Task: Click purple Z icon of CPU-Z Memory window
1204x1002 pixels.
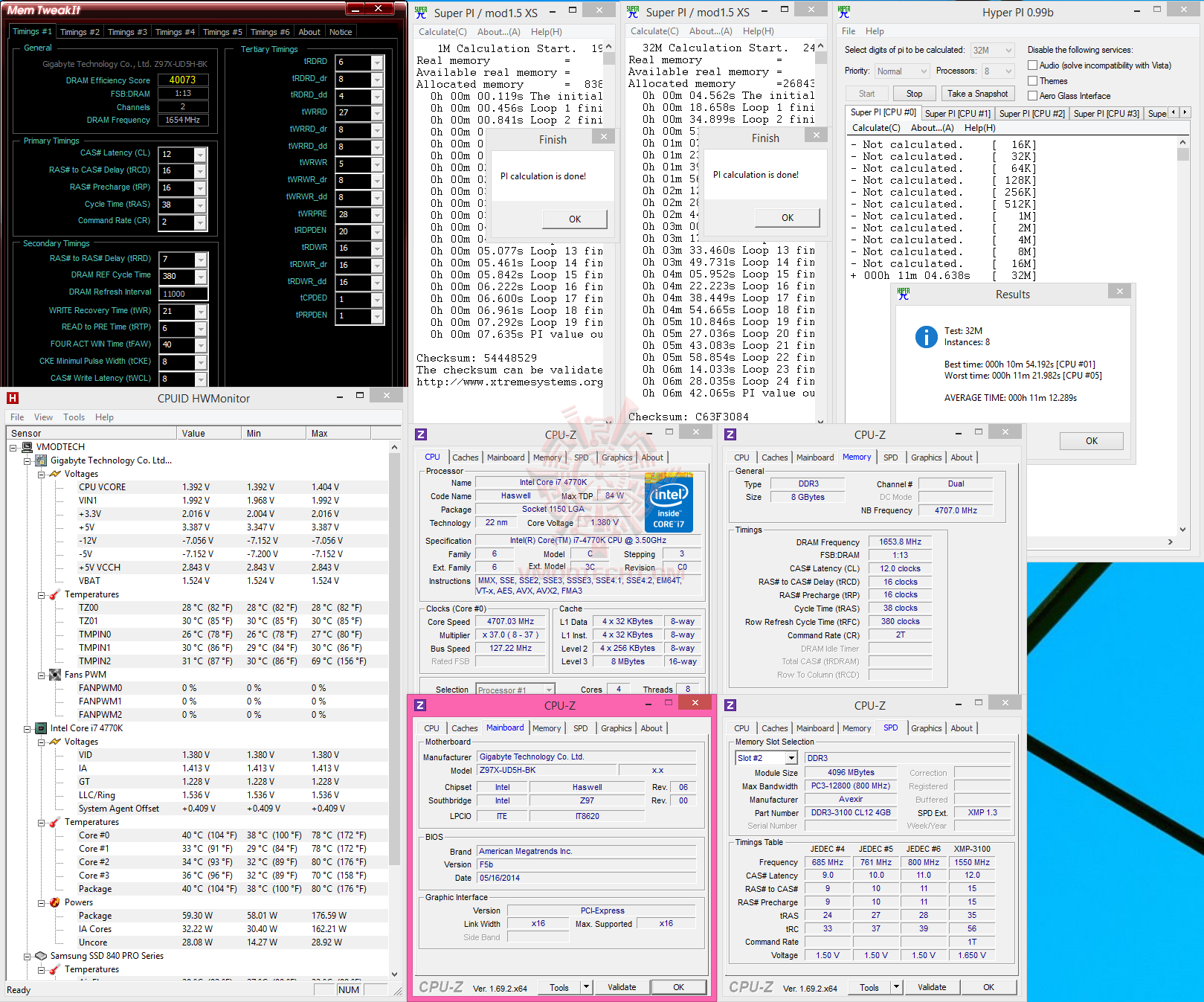Action: 730,434
